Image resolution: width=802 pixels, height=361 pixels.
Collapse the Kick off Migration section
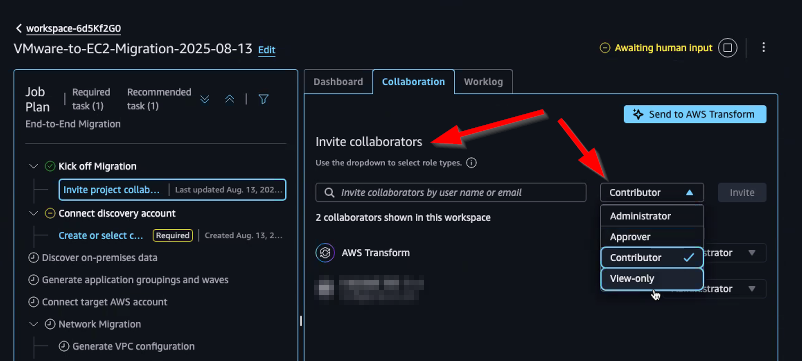coord(34,166)
